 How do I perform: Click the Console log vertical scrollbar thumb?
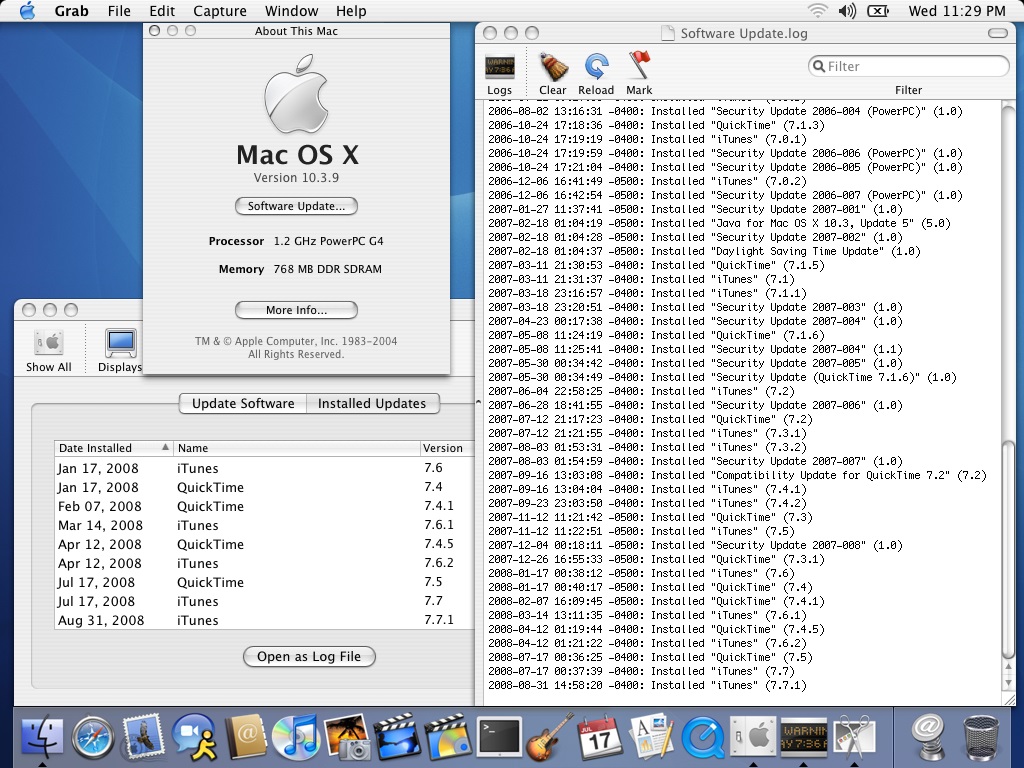(x=1008, y=550)
